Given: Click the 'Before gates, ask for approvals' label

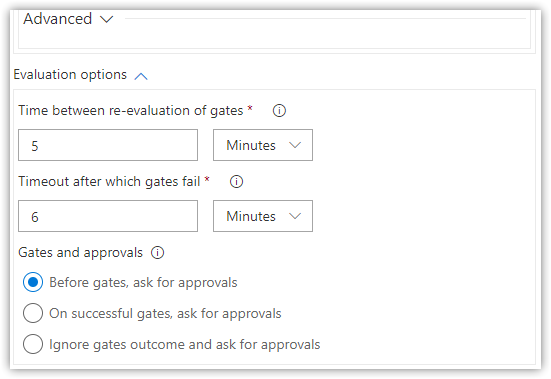Looking at the screenshot, I should click(x=143, y=282).
